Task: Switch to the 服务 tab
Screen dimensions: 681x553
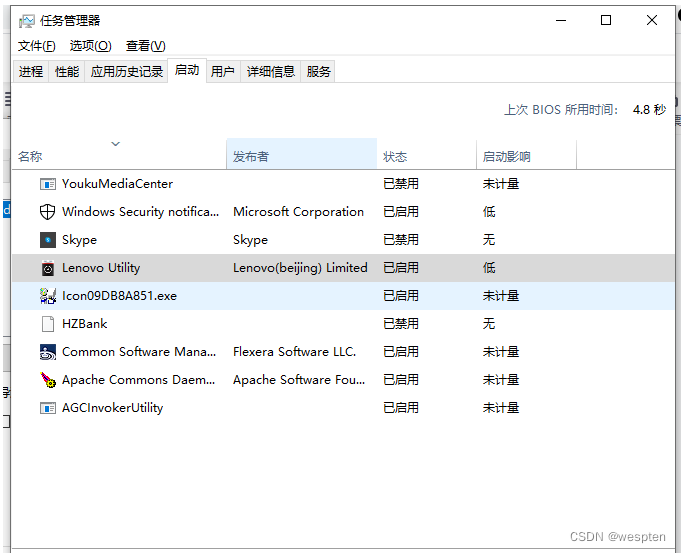Action: (318, 71)
